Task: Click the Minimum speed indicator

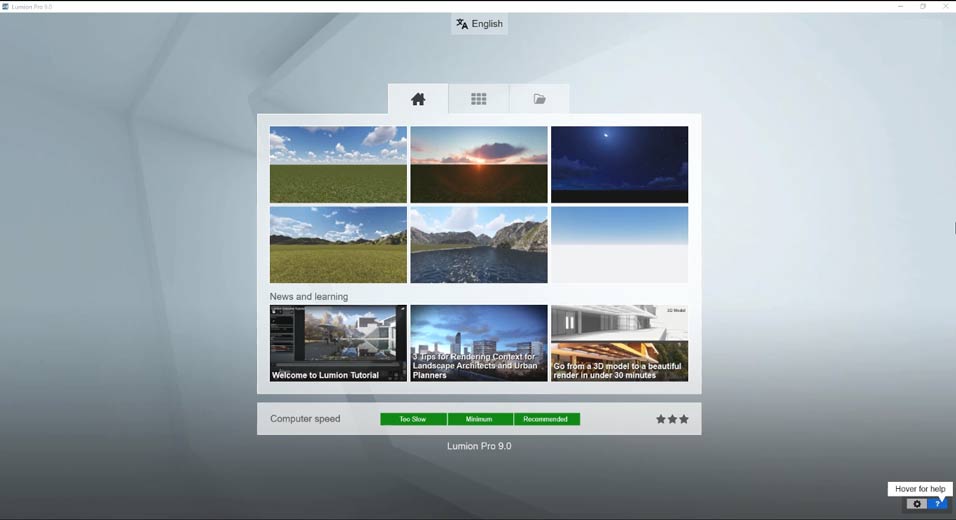Action: pos(480,419)
